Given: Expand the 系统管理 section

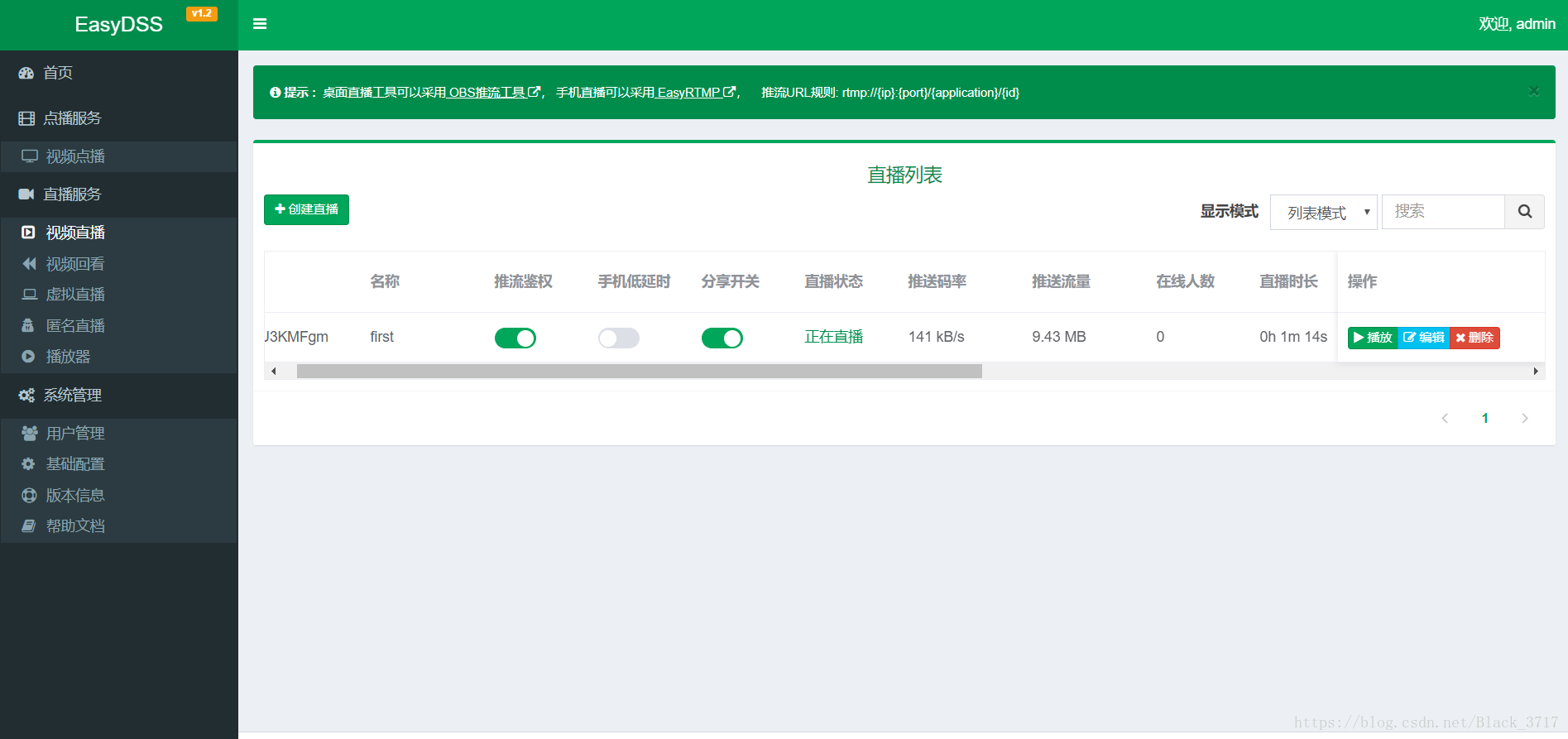Looking at the screenshot, I should (x=119, y=396).
